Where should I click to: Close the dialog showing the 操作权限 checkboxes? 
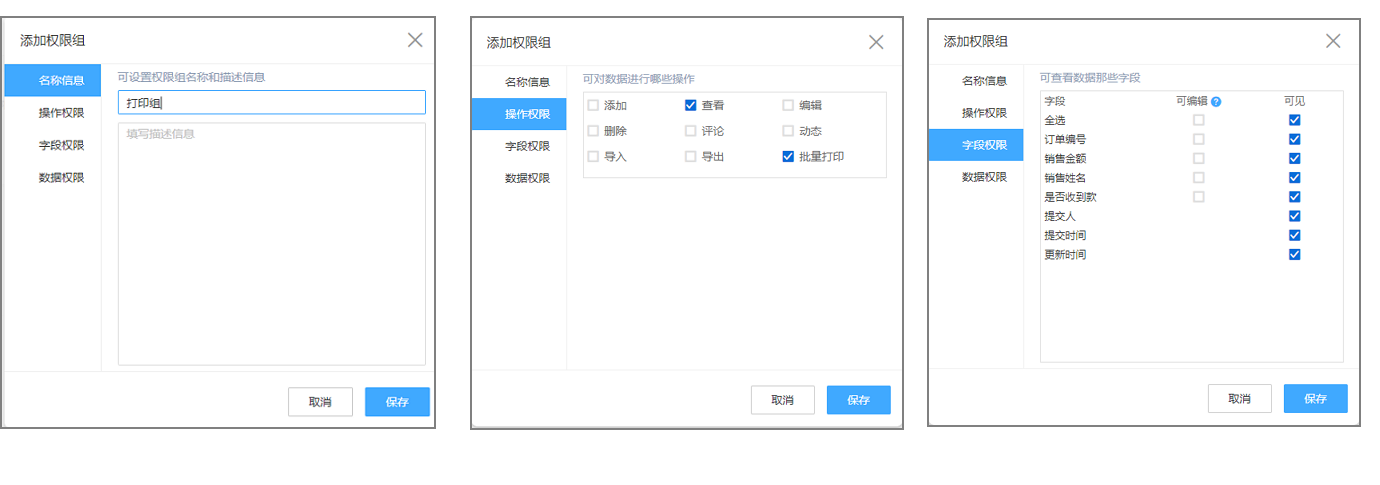pyautogui.click(x=876, y=42)
